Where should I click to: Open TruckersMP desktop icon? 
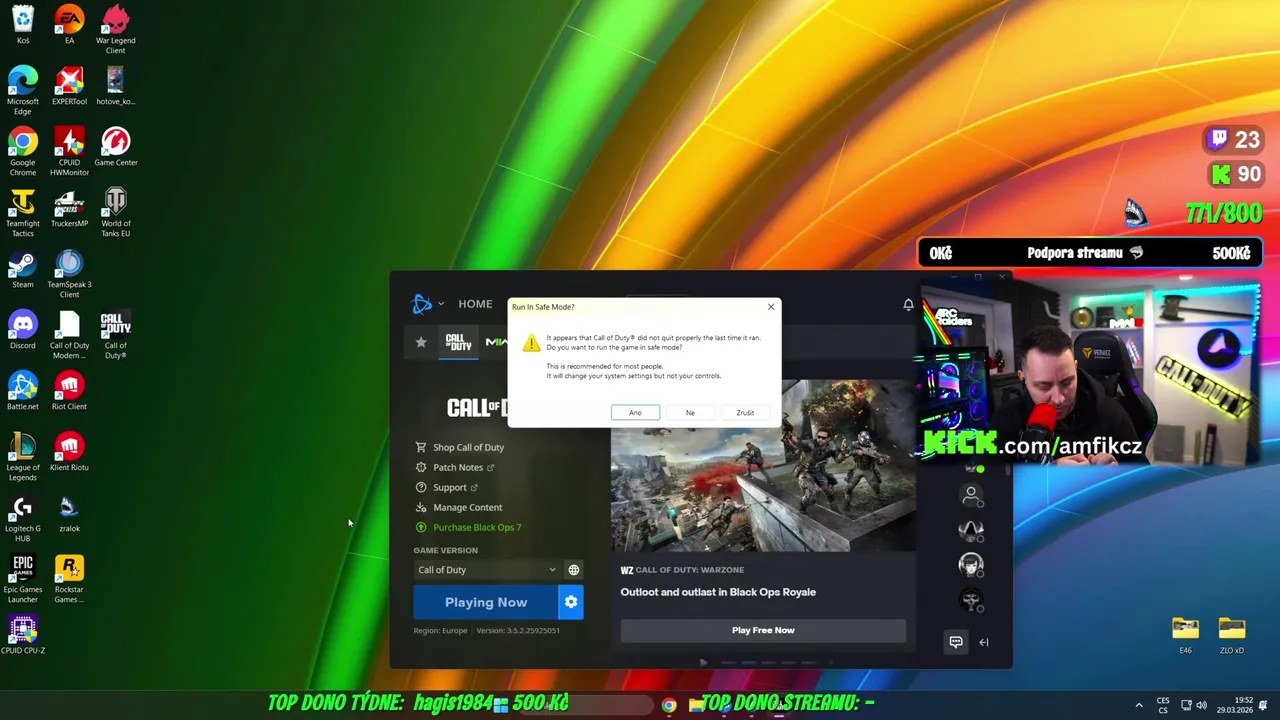[x=69, y=208]
